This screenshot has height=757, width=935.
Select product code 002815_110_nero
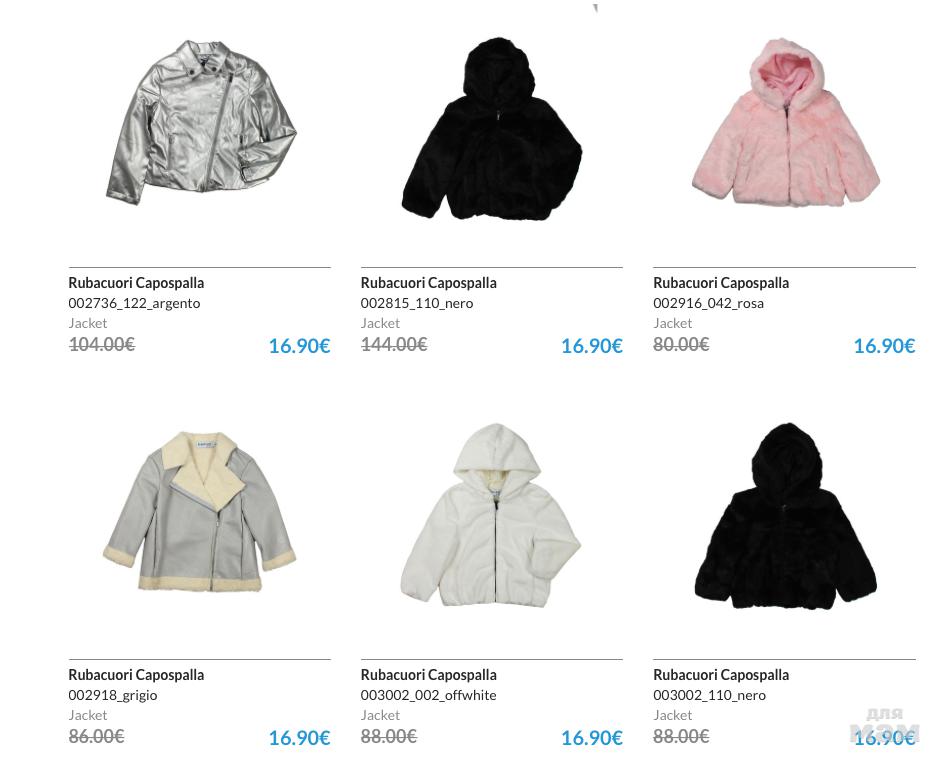point(417,303)
